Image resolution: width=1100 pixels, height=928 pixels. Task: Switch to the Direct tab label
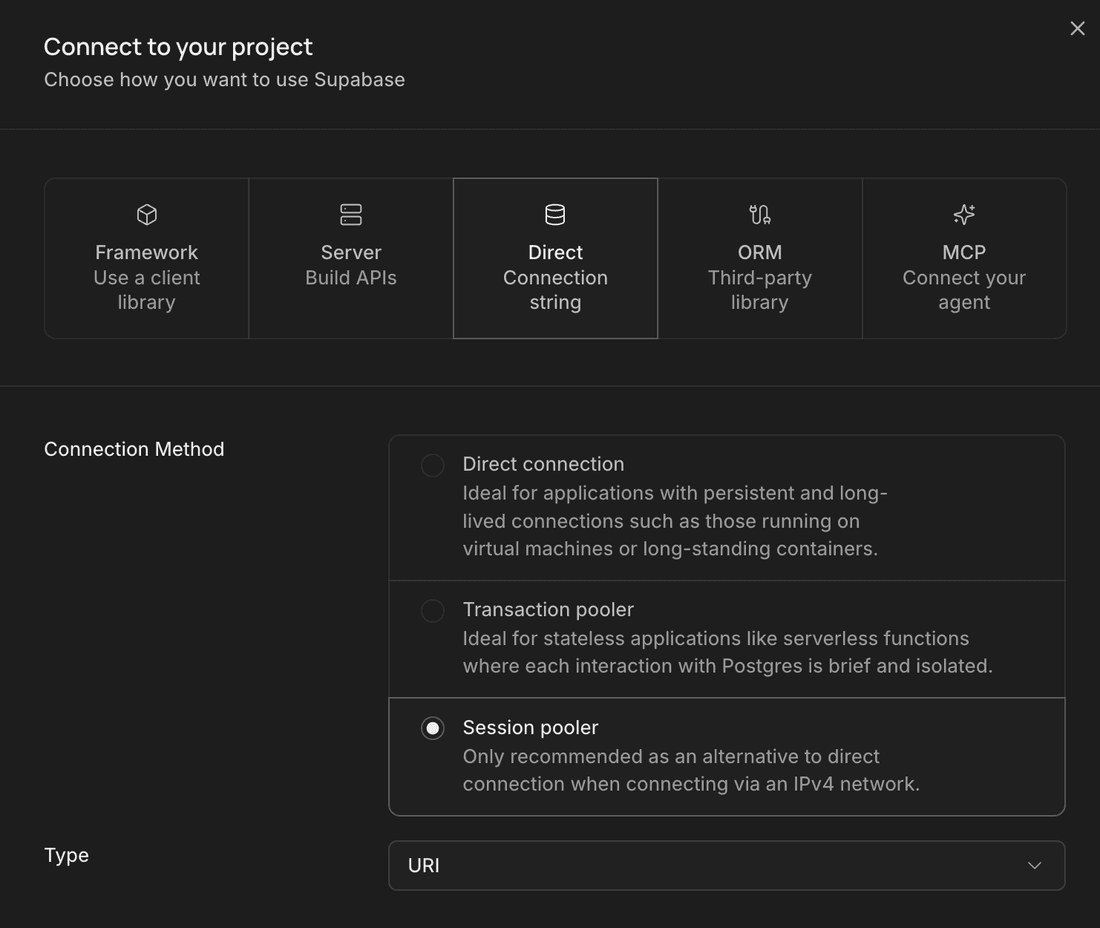(555, 253)
